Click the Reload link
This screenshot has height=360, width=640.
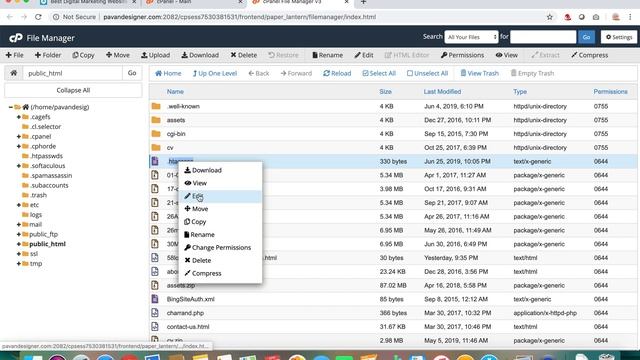[337, 73]
